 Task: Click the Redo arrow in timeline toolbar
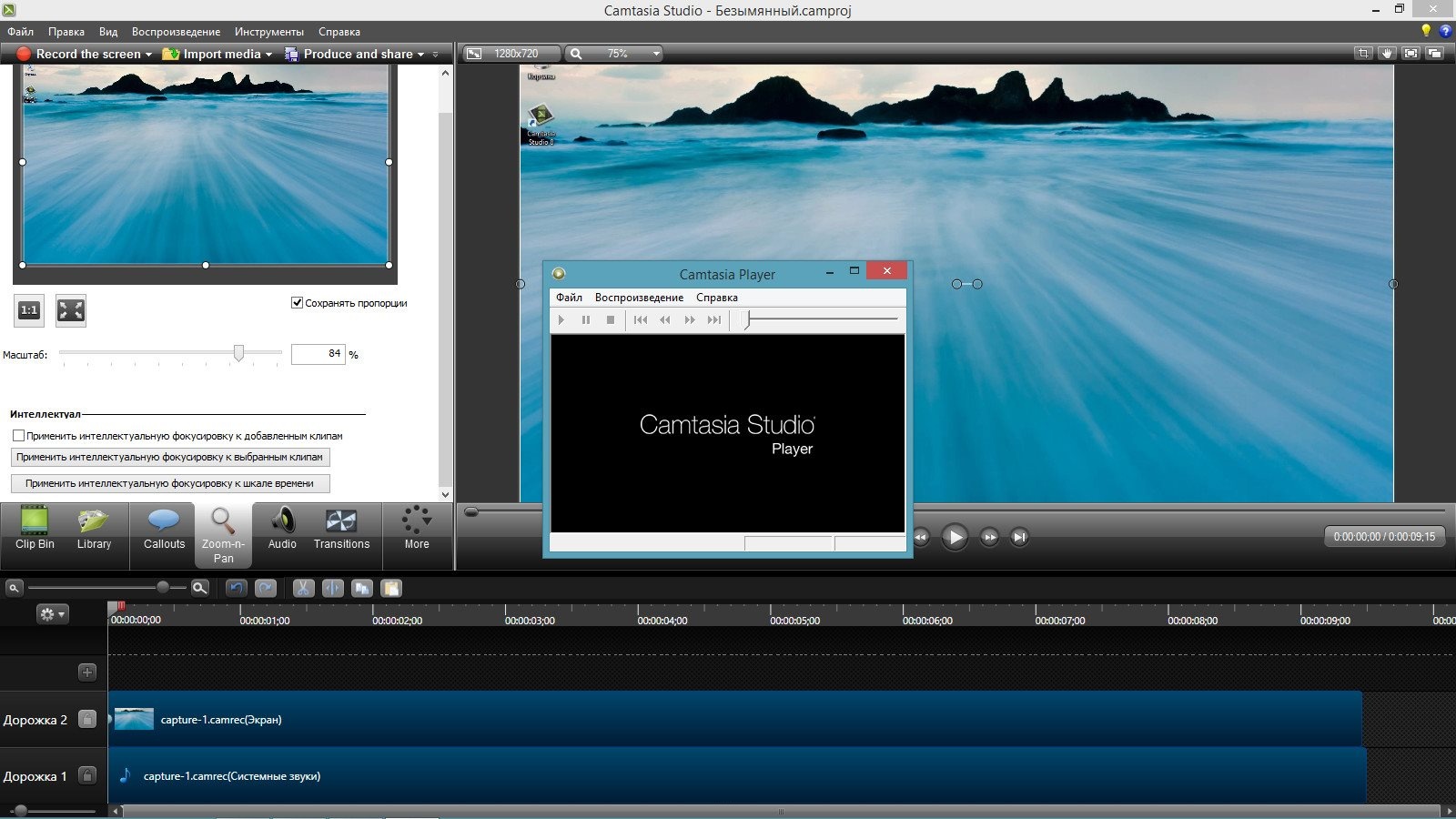tap(266, 588)
